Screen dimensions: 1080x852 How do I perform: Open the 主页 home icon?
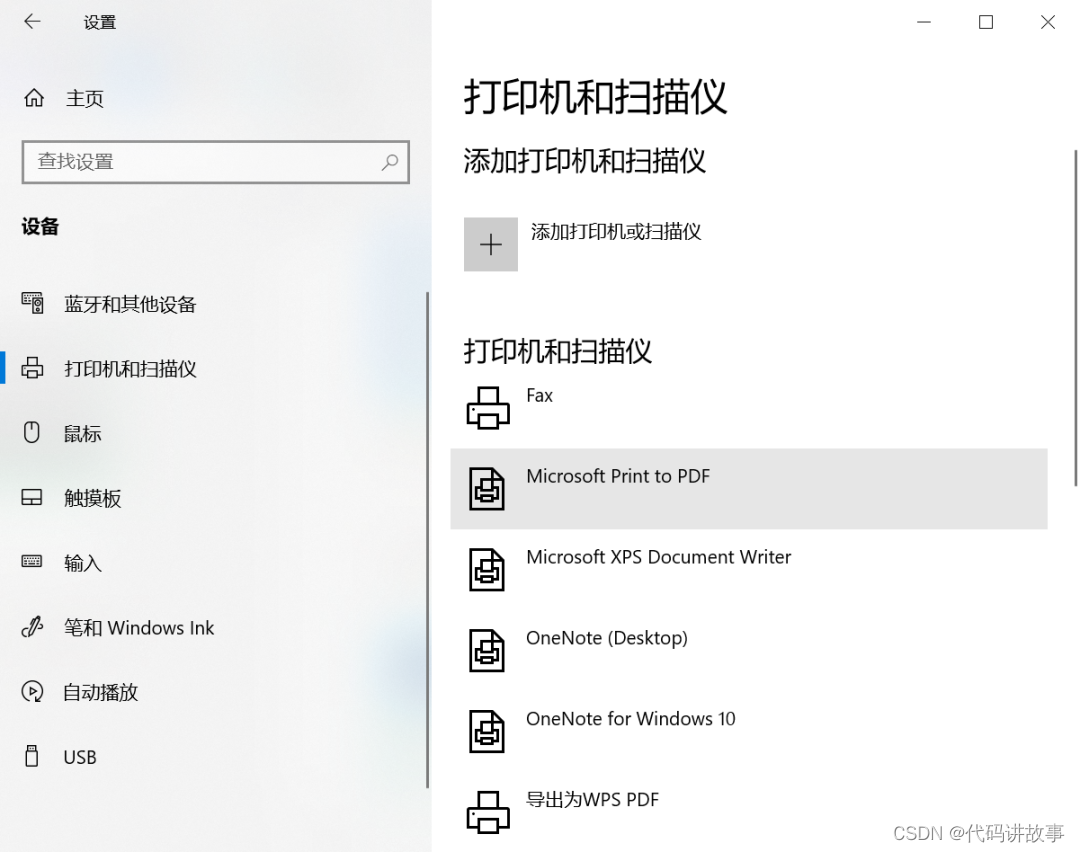(34, 98)
